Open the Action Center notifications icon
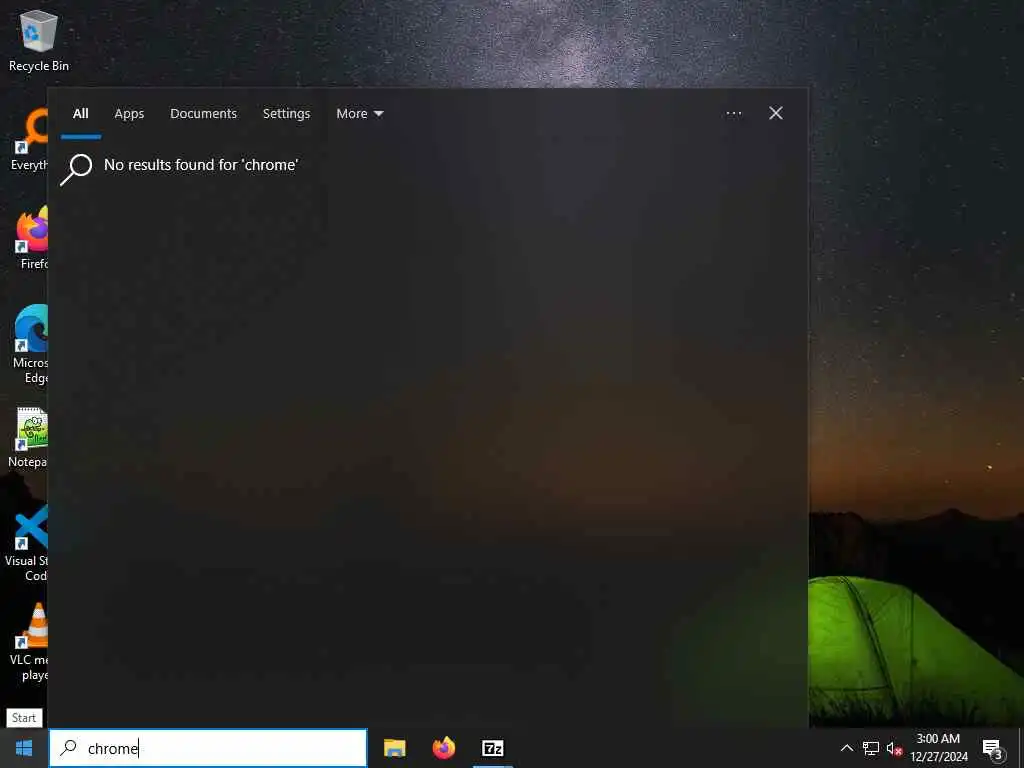This screenshot has width=1024, height=768. [993, 749]
